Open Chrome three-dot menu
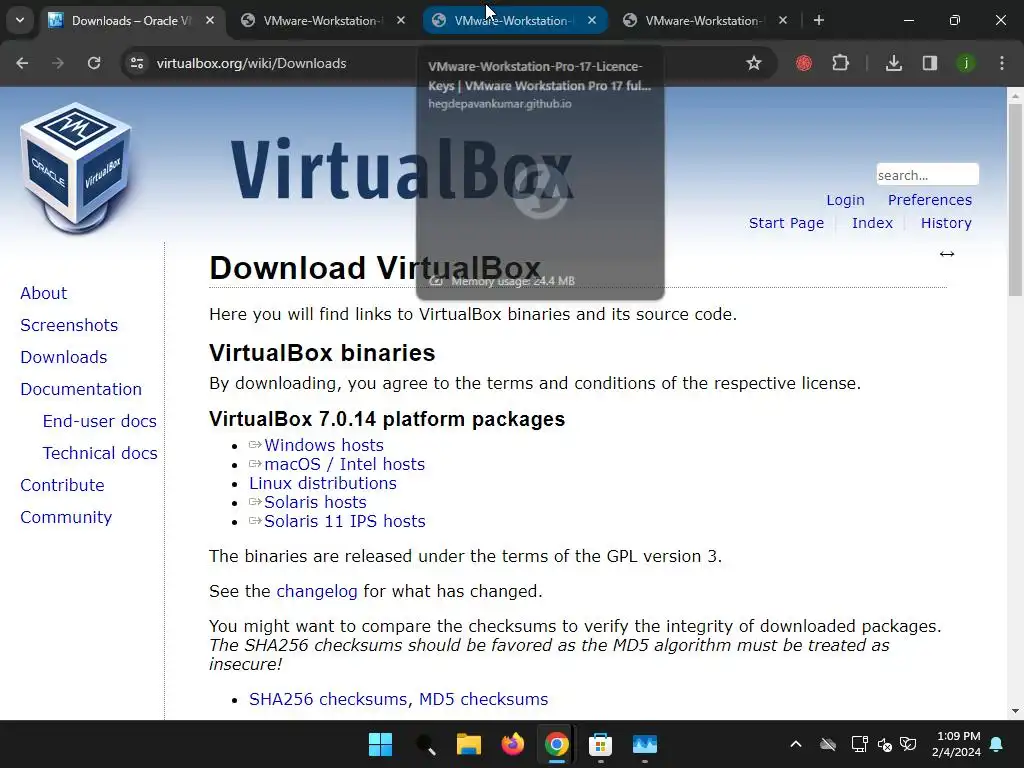Image resolution: width=1024 pixels, height=768 pixels. [x=1002, y=63]
